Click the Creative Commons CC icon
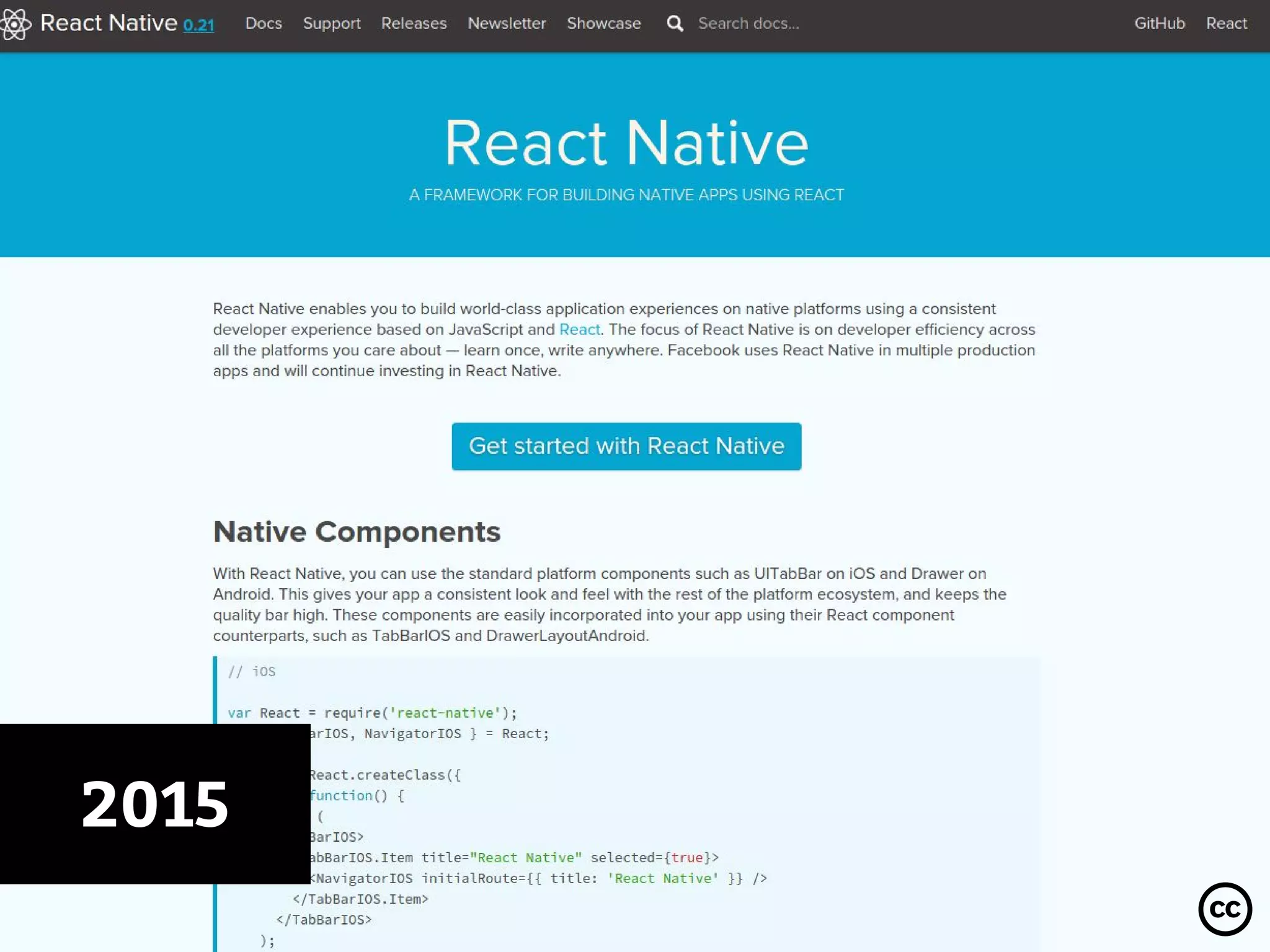 coord(1225,909)
